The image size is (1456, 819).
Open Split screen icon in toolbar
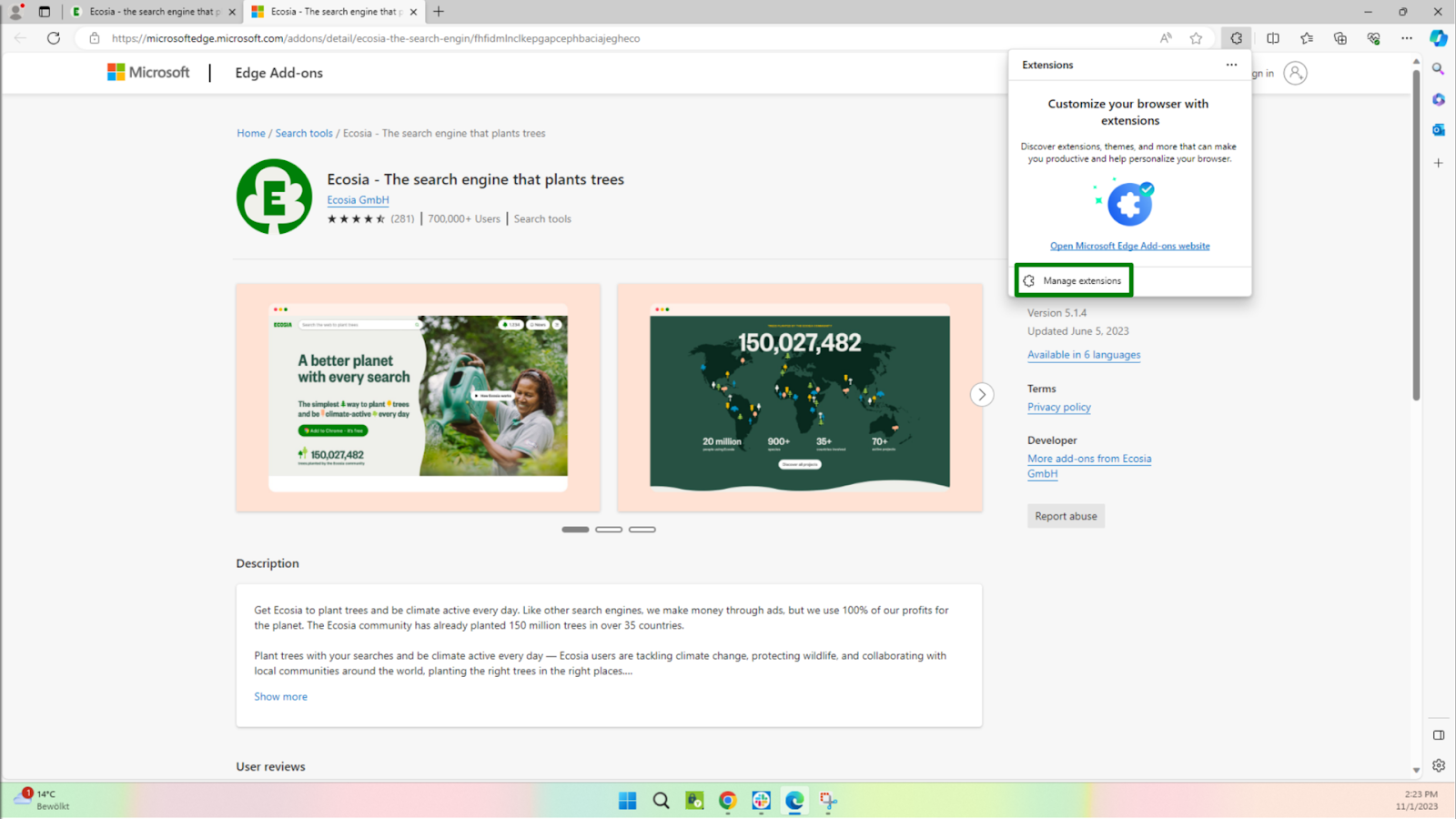click(x=1273, y=38)
